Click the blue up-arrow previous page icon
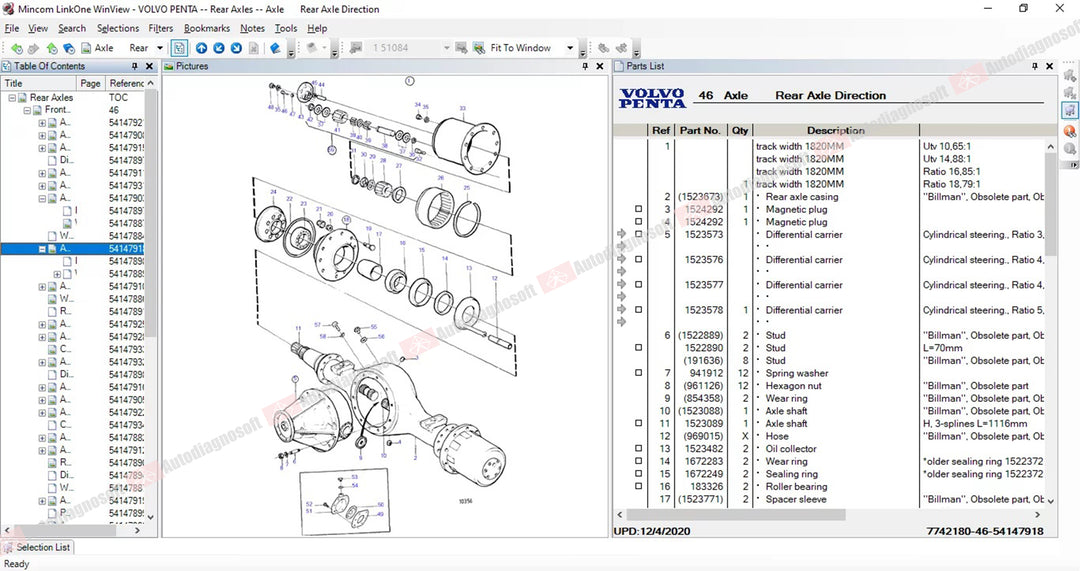The image size is (1080, 571). (x=201, y=48)
